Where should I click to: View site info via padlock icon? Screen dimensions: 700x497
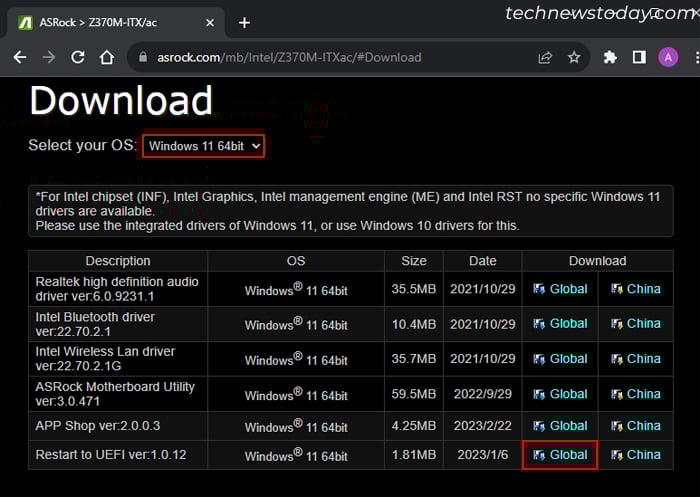[143, 57]
